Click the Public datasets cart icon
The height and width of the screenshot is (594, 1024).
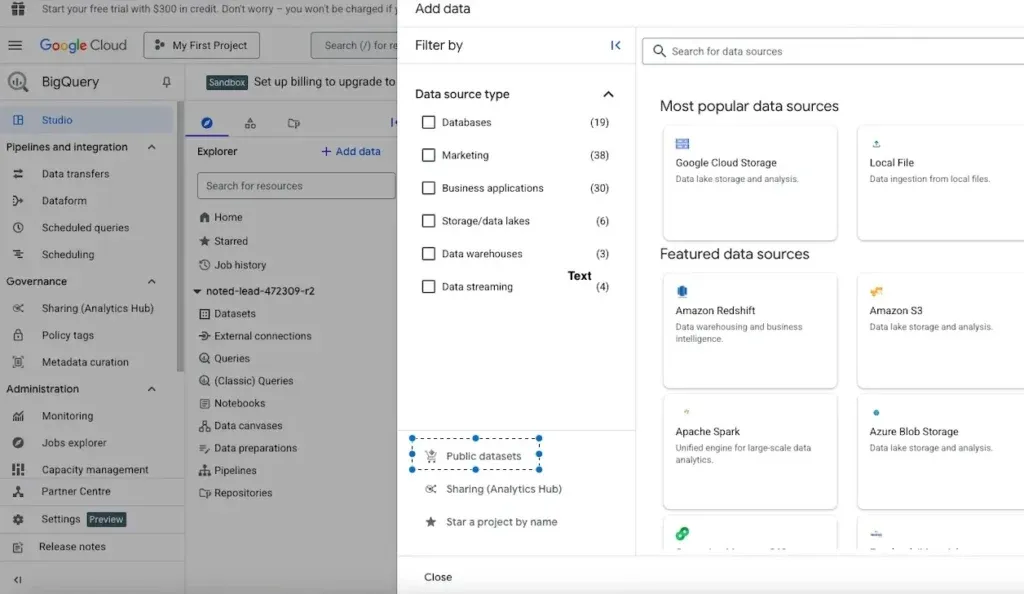point(431,456)
